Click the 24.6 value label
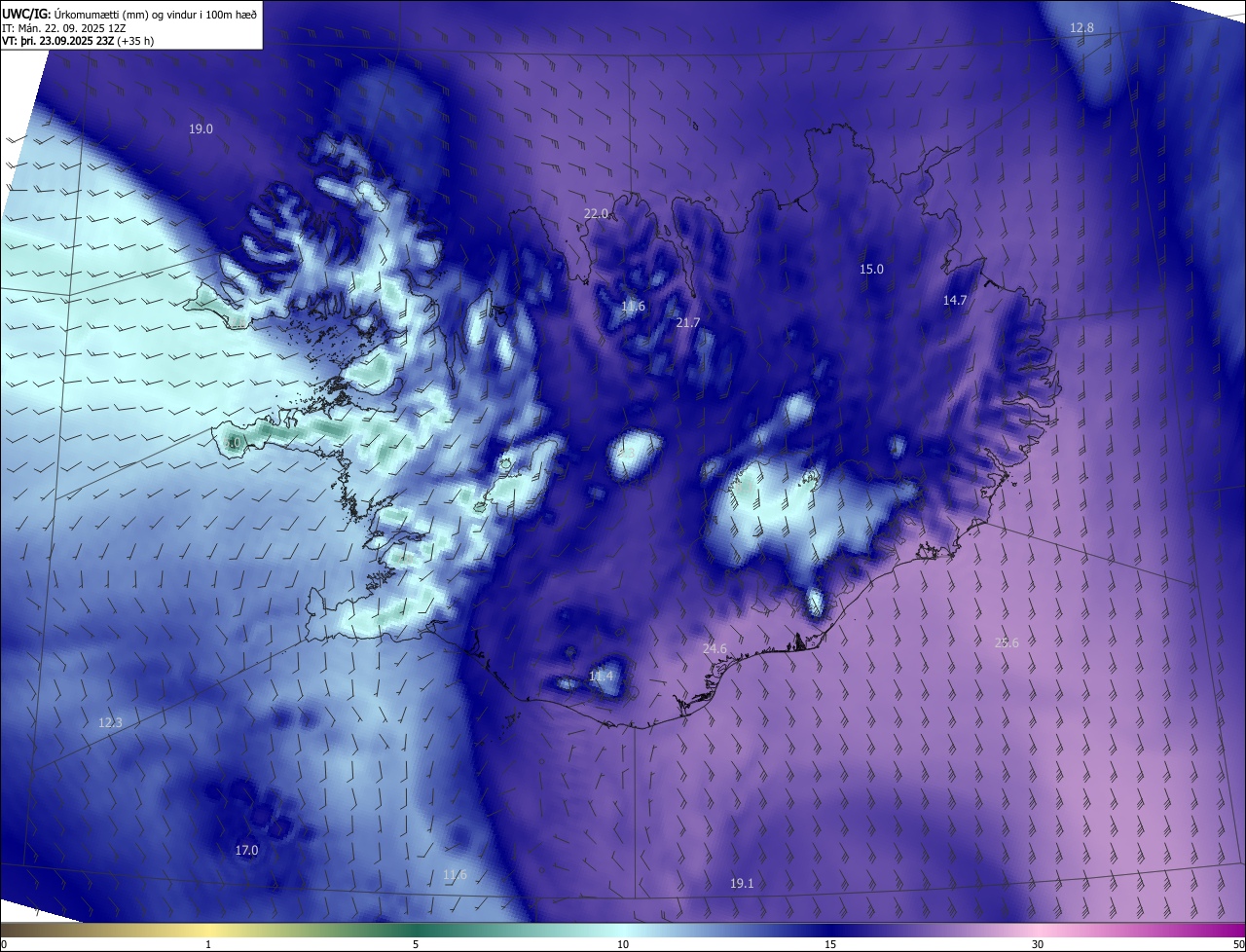Viewport: 1246px width, 952px height. coord(715,648)
